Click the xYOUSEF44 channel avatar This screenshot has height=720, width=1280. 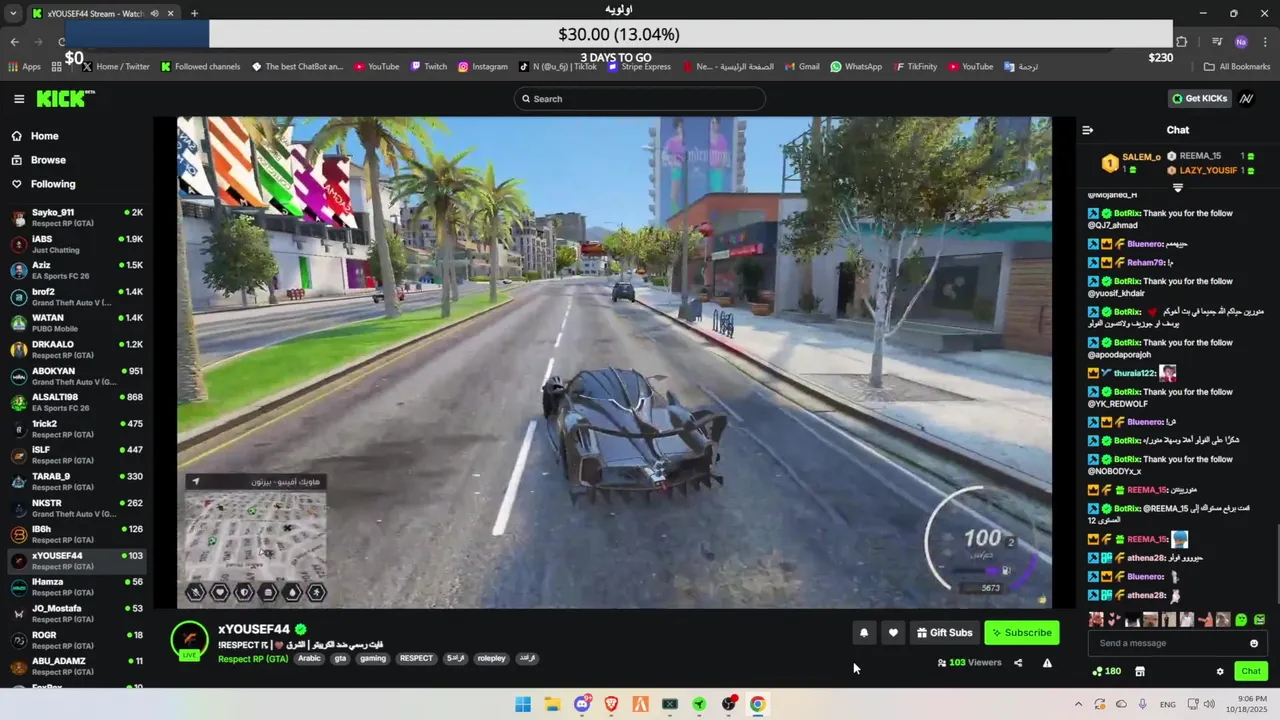(189, 640)
